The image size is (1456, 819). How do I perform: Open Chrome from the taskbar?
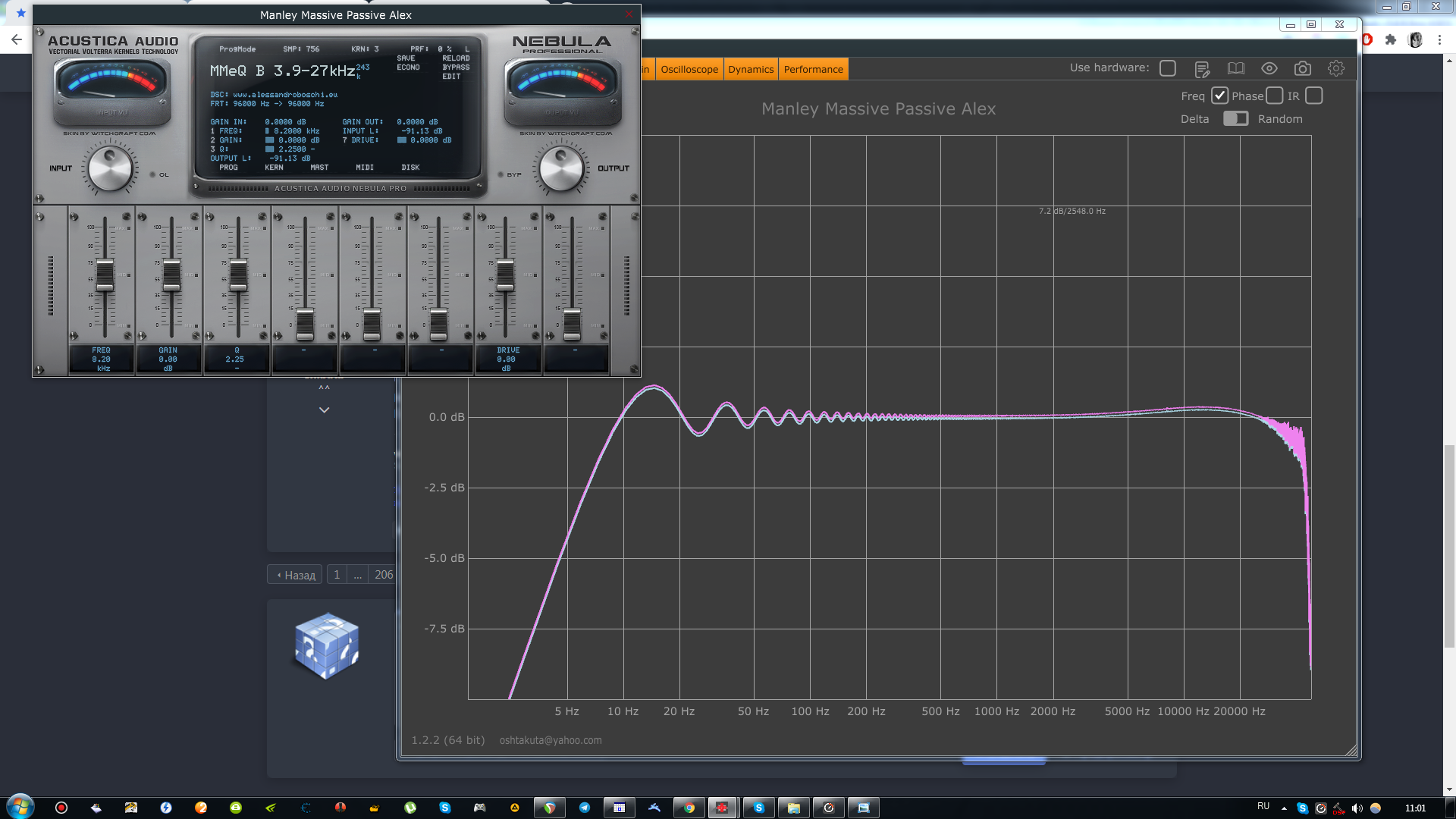(x=689, y=808)
